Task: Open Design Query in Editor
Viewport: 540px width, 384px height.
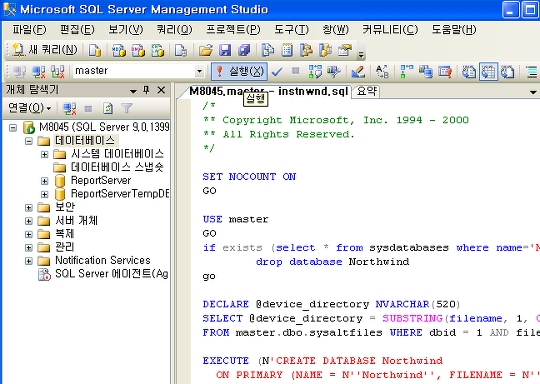Action: pos(358,72)
